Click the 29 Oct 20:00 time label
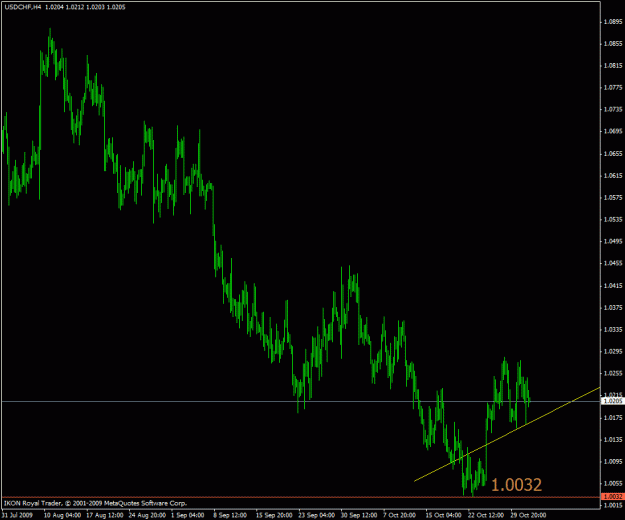Screen dimensions: 625x520 pyautogui.click(x=529, y=515)
